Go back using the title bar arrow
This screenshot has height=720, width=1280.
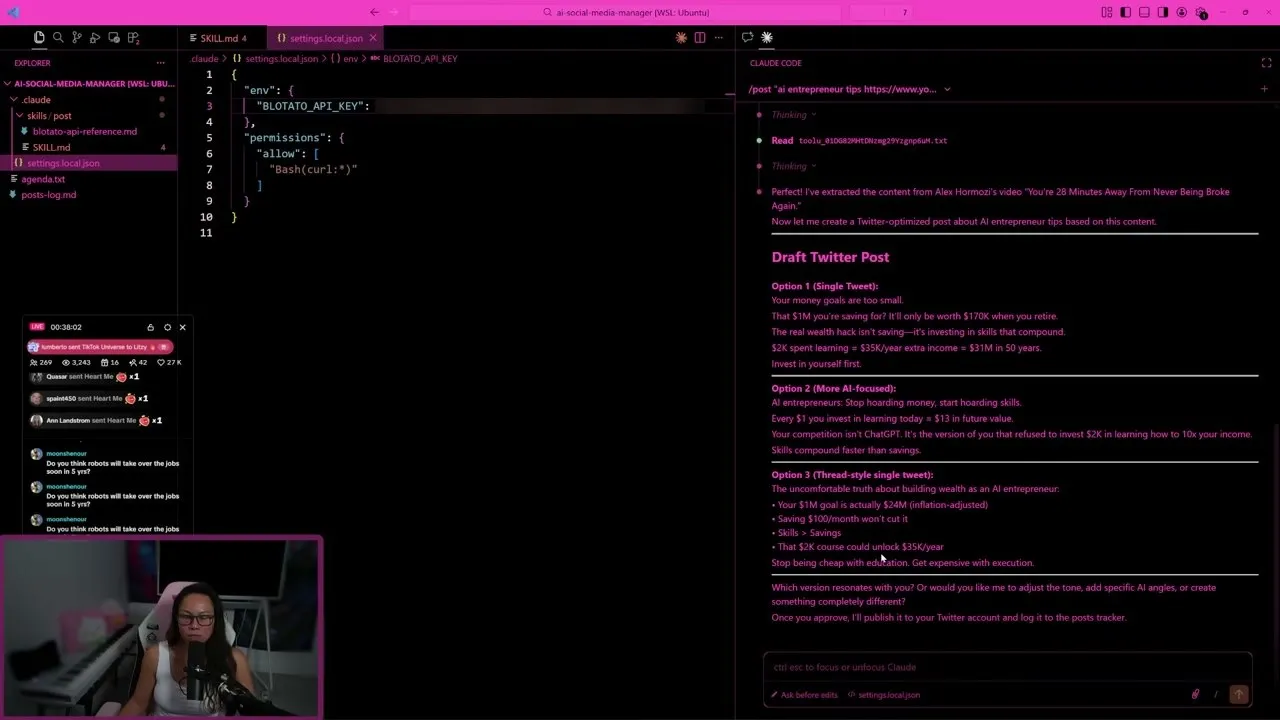click(x=374, y=12)
